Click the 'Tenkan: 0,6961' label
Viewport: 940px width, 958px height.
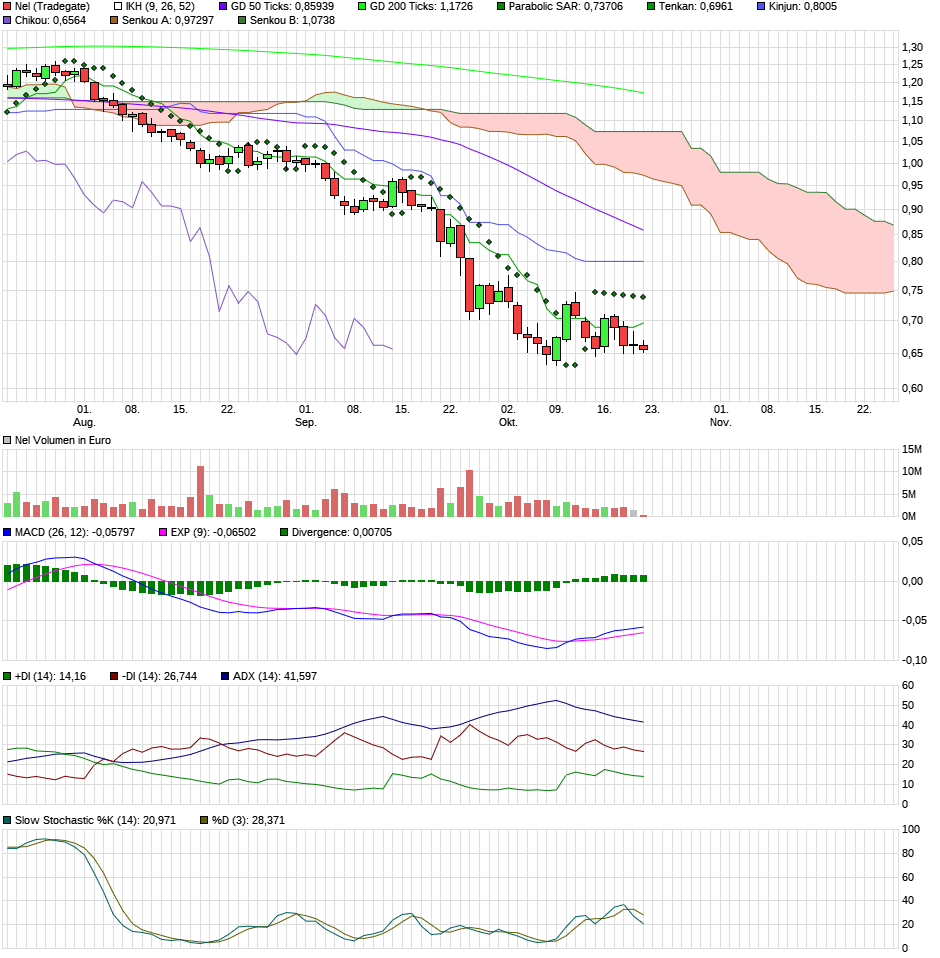pyautogui.click(x=696, y=7)
